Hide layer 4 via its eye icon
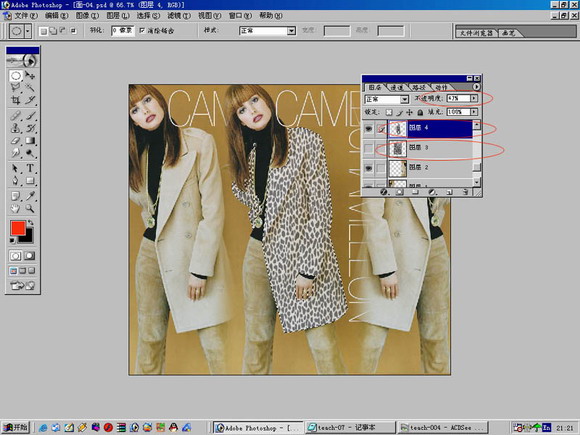 click(368, 128)
